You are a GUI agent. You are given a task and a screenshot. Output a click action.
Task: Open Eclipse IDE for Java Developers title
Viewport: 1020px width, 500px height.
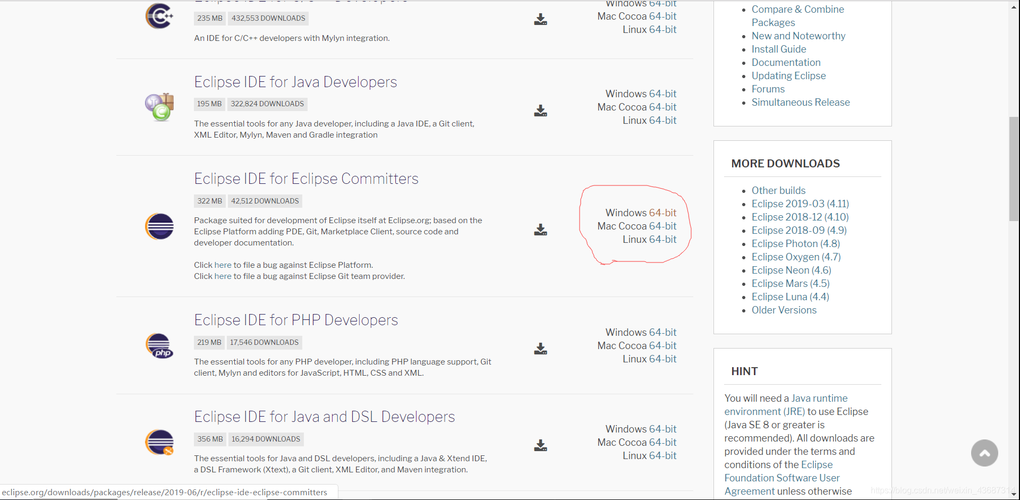click(295, 82)
